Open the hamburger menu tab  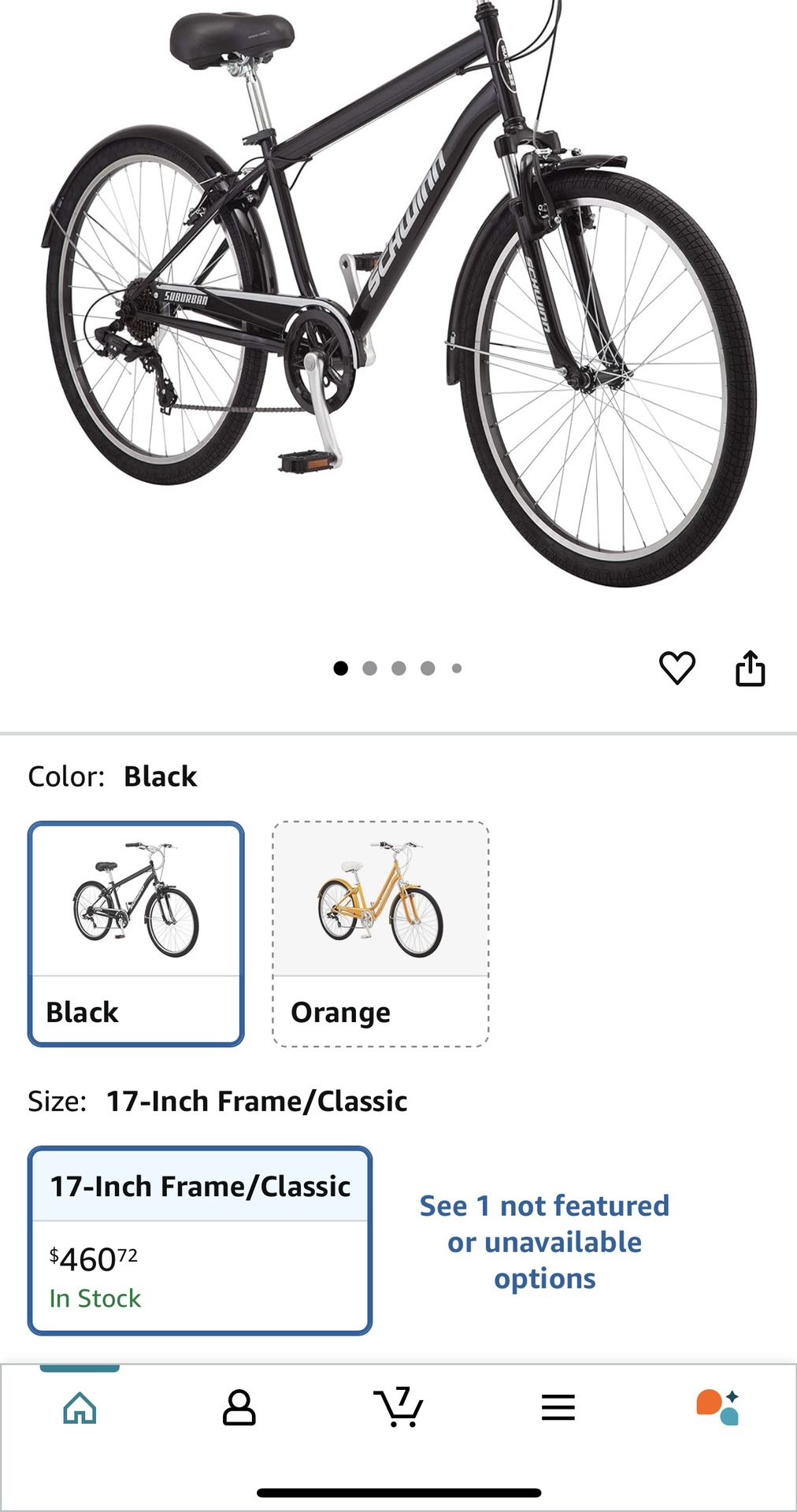[558, 1407]
